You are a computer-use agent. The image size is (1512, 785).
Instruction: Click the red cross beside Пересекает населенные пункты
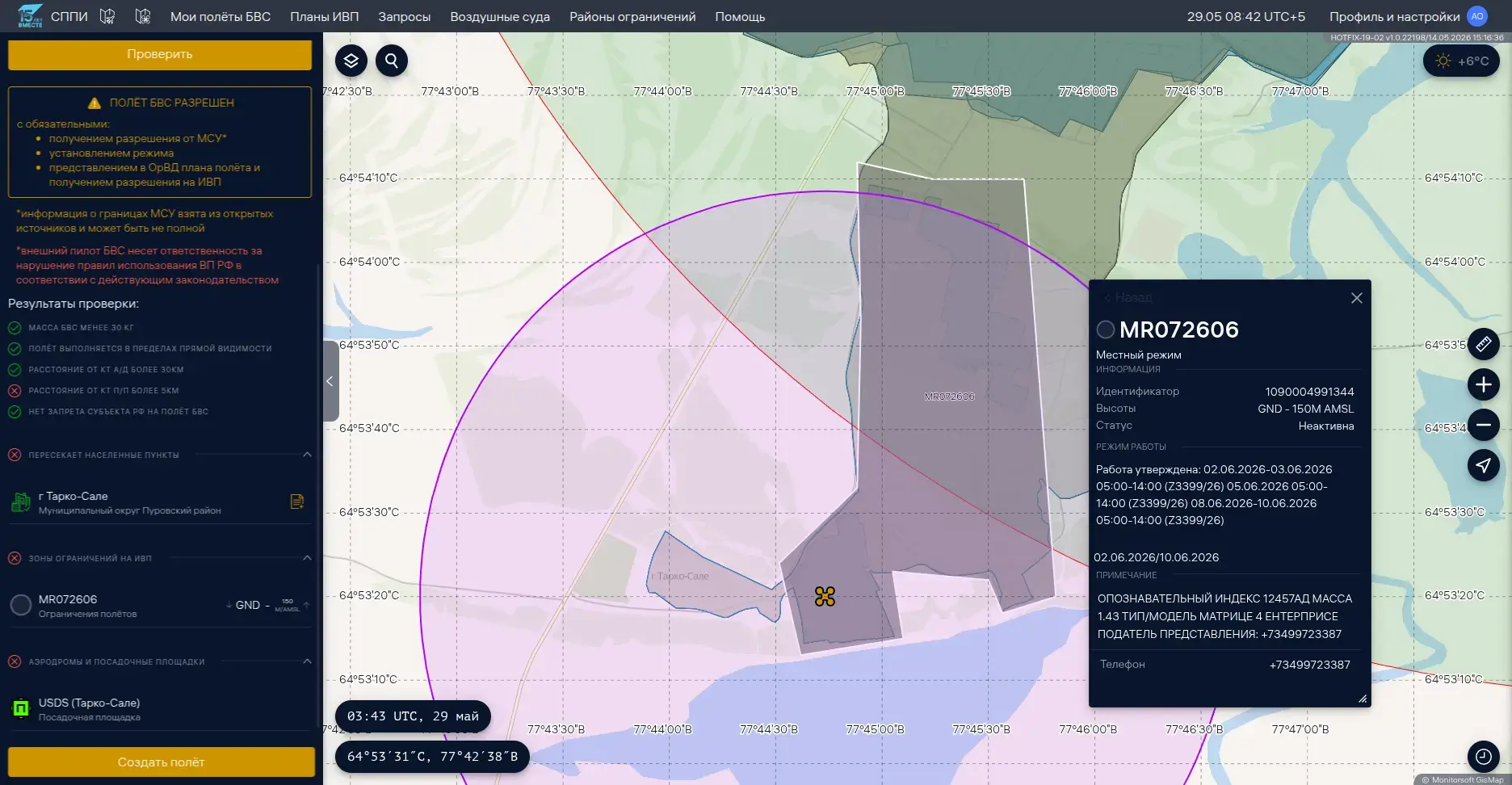(15, 455)
